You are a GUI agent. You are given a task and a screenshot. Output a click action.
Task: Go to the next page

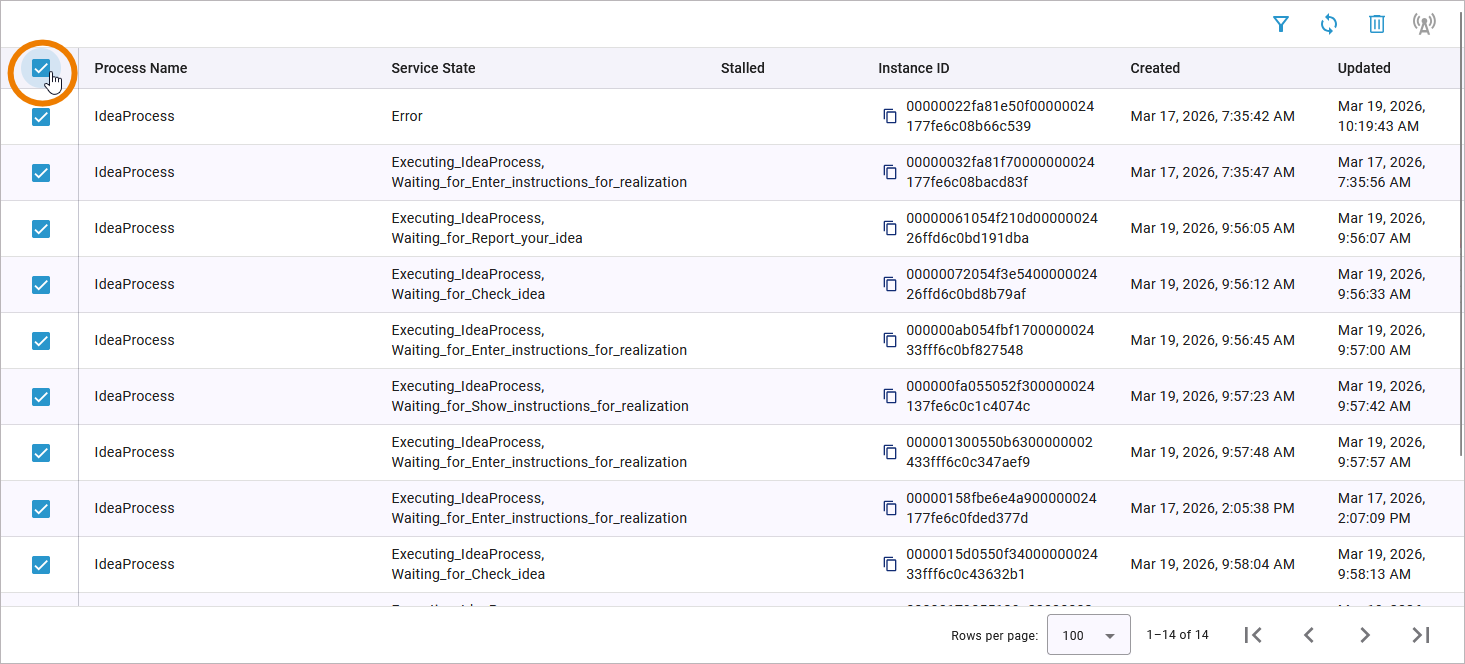click(1364, 635)
